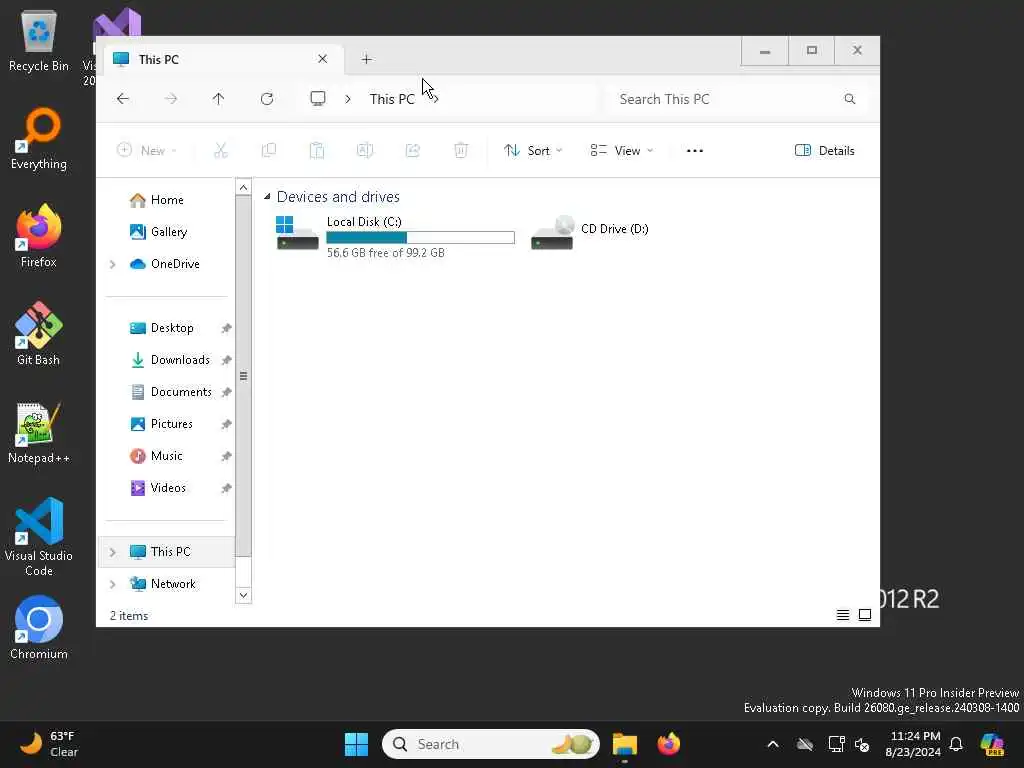The height and width of the screenshot is (768, 1024).
Task: Open the Videos folder
Action: click(x=167, y=488)
